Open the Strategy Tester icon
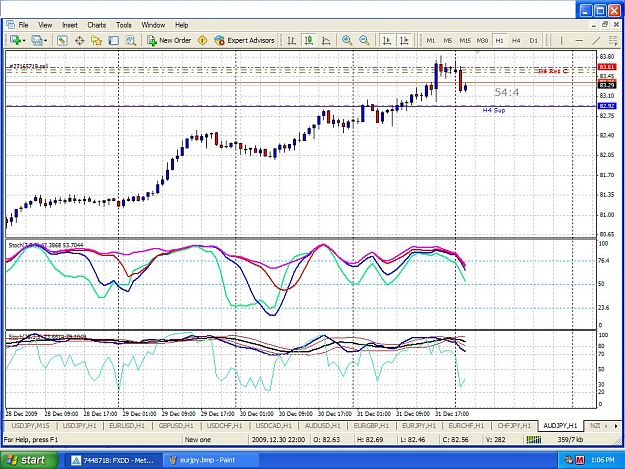Image resolution: width=625 pixels, height=469 pixels. click(131, 40)
